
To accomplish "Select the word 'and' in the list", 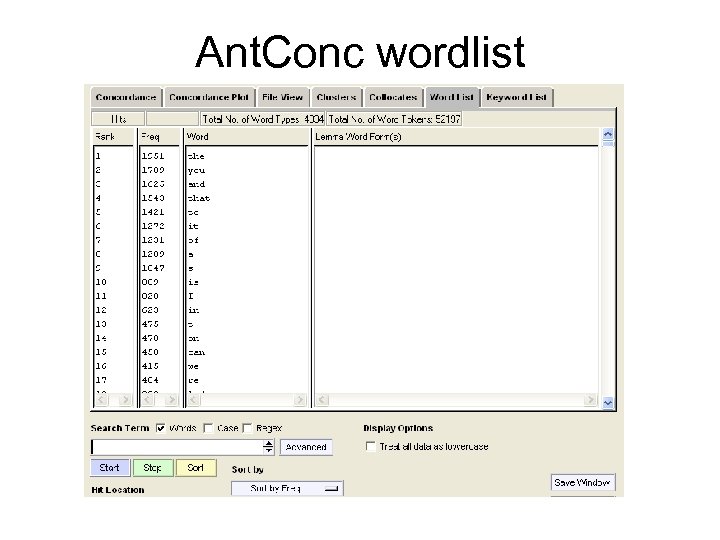I will click(x=197, y=185).
